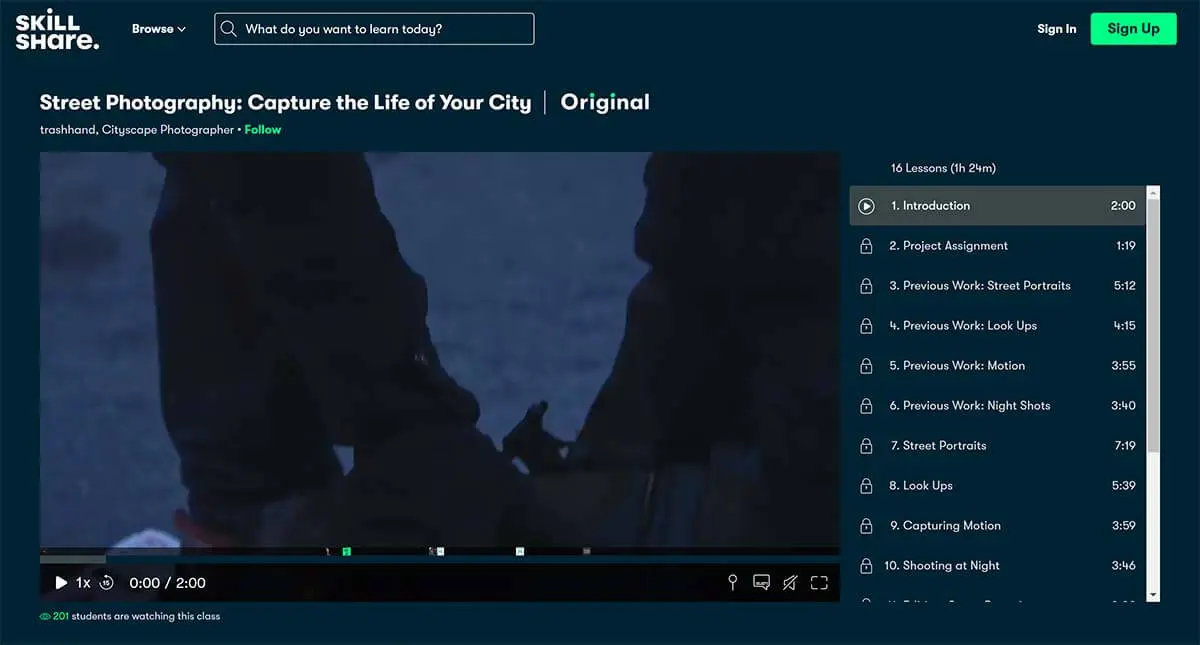Open the trashhand, Cityscape Photographer profile
1200x645 pixels.
pyautogui.click(x=137, y=130)
